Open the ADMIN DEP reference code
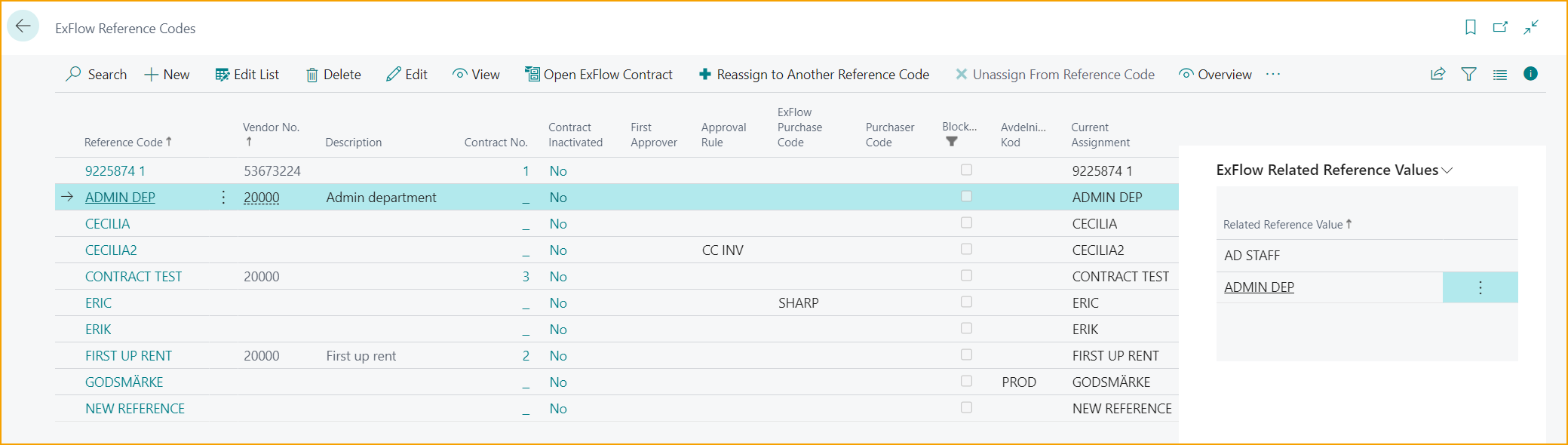Image resolution: width=1568 pixels, height=445 pixels. [x=120, y=198]
